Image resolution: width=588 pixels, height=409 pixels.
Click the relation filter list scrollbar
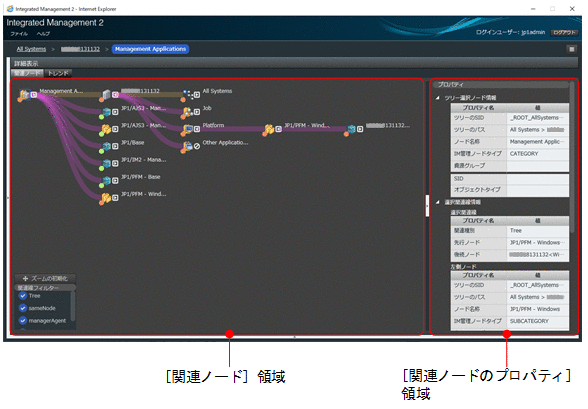point(73,306)
